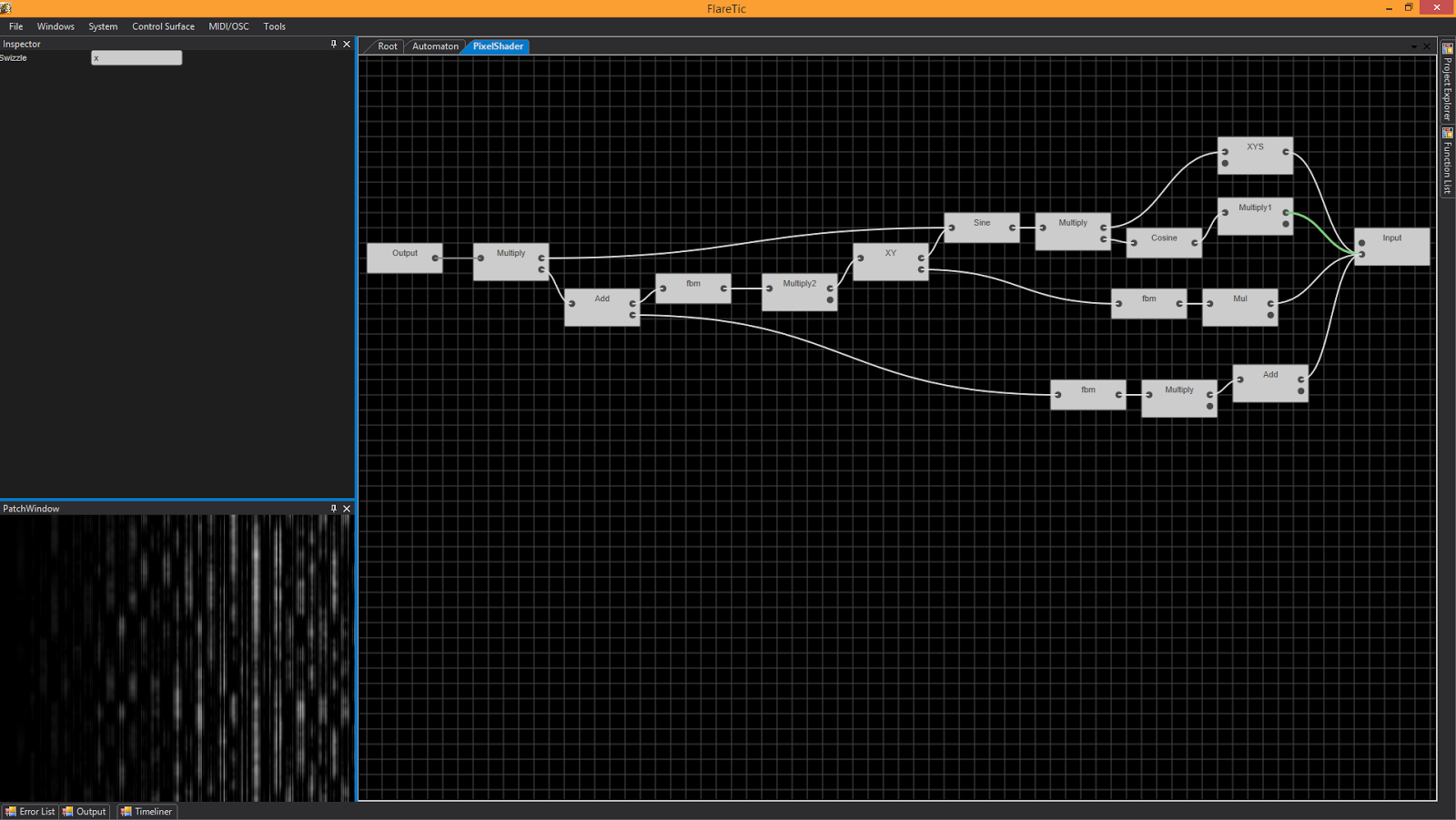Select the Mul node
Viewport: 1456px width, 820px height.
1240,308
